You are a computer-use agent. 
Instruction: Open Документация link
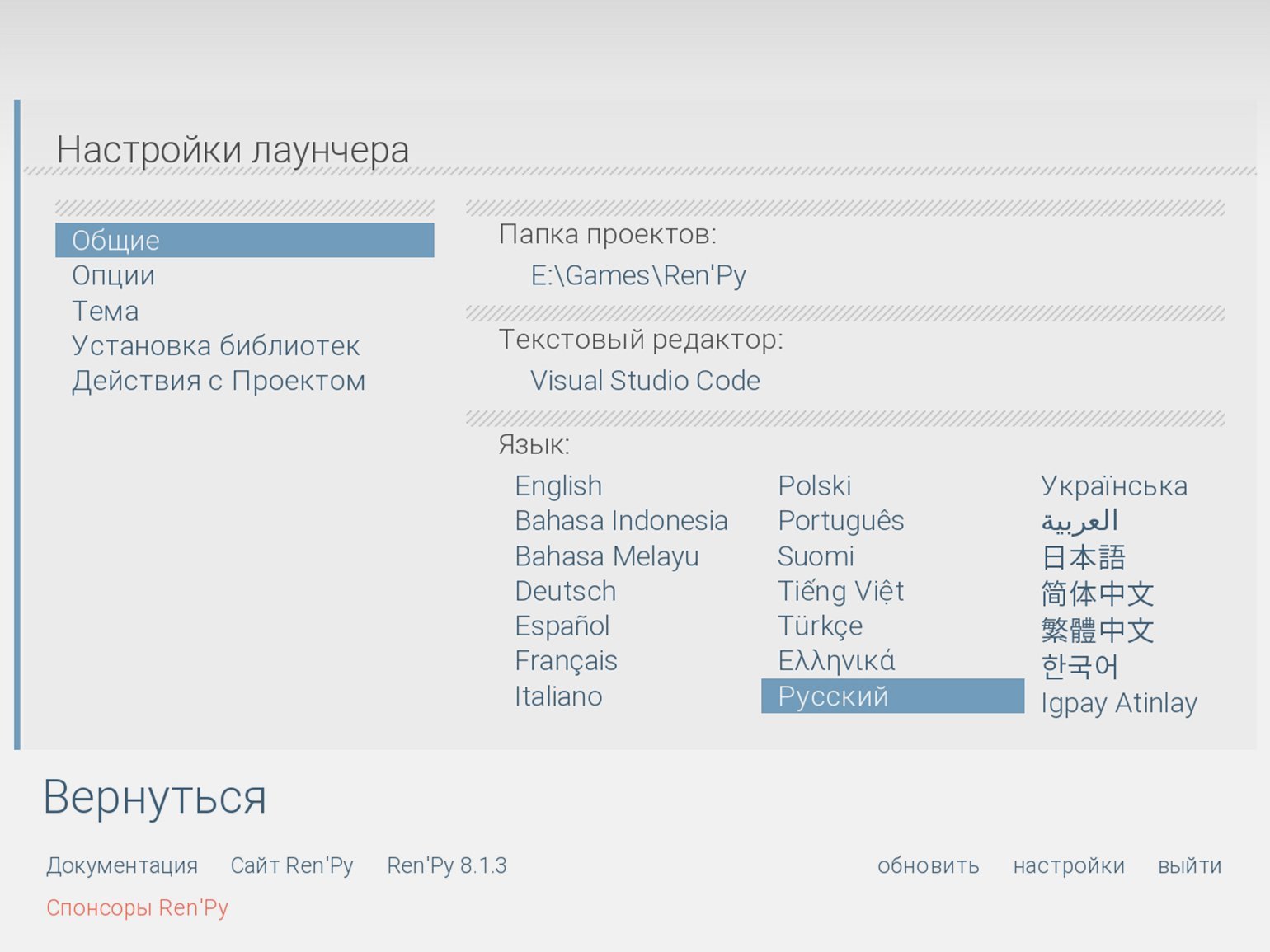tap(122, 865)
